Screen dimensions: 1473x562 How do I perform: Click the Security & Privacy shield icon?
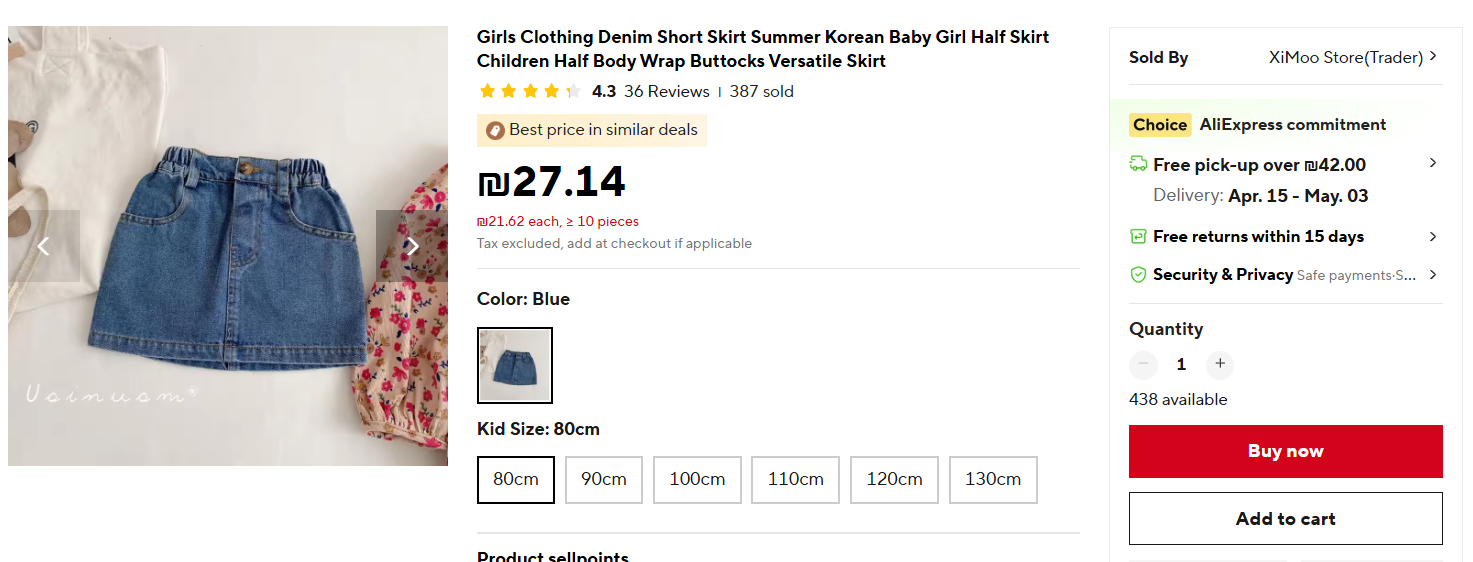coord(1138,274)
